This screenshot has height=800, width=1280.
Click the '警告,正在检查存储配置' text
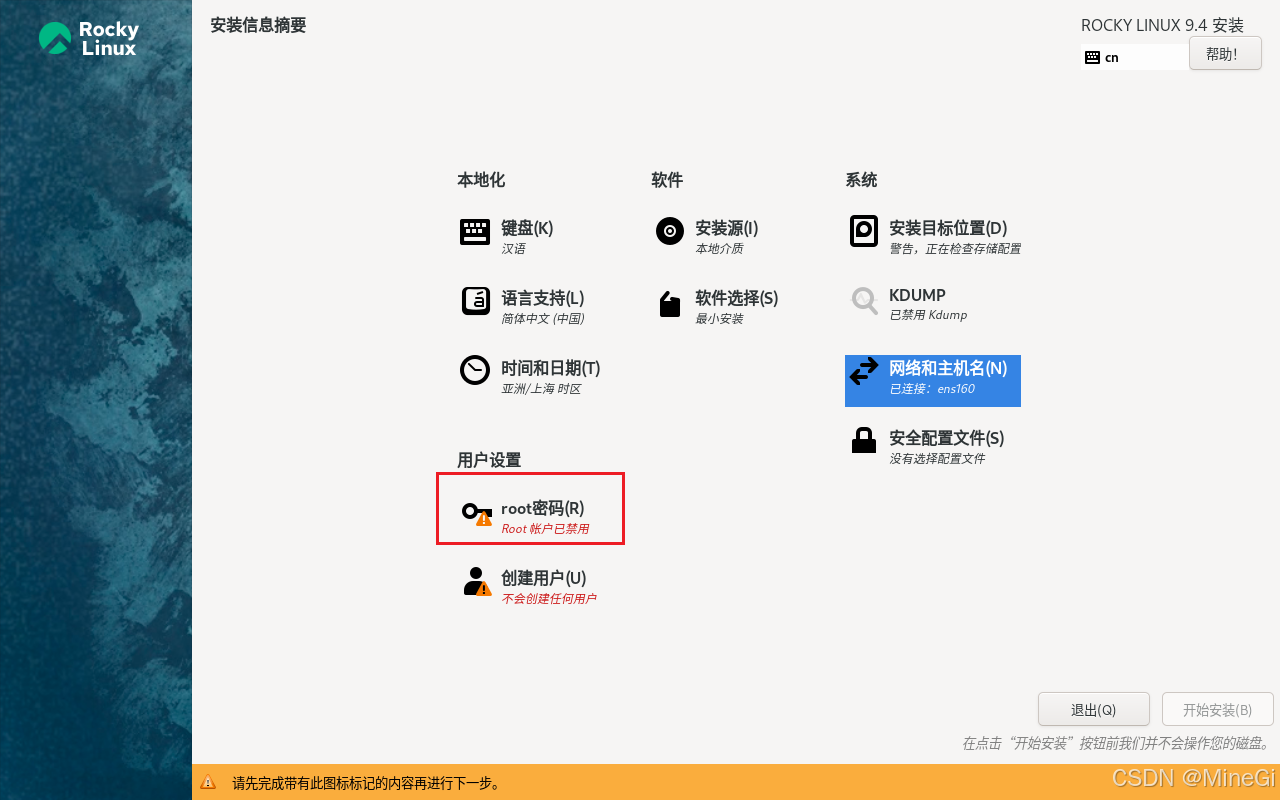point(955,249)
